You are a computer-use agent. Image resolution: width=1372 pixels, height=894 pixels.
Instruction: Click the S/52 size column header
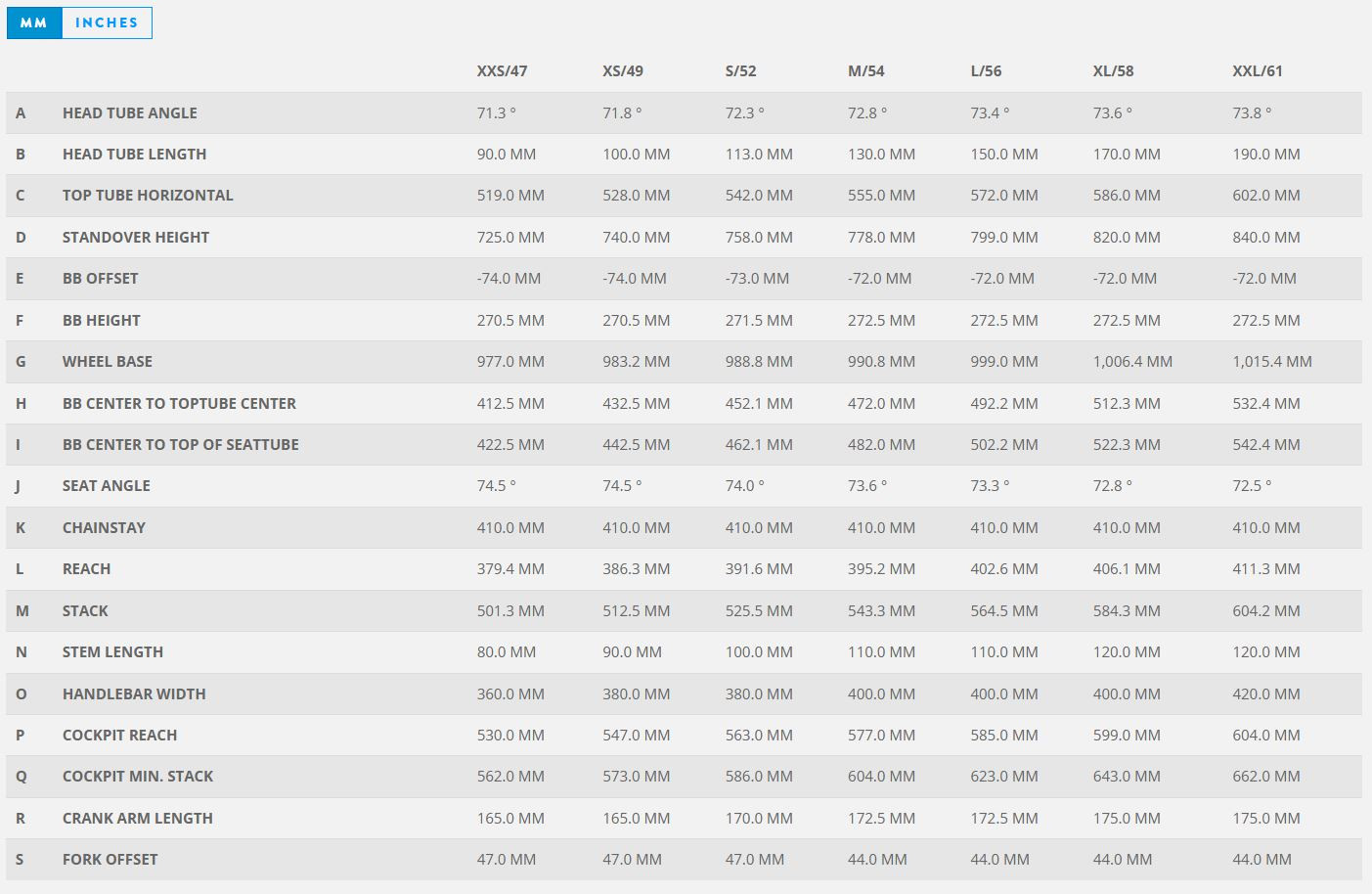(740, 71)
